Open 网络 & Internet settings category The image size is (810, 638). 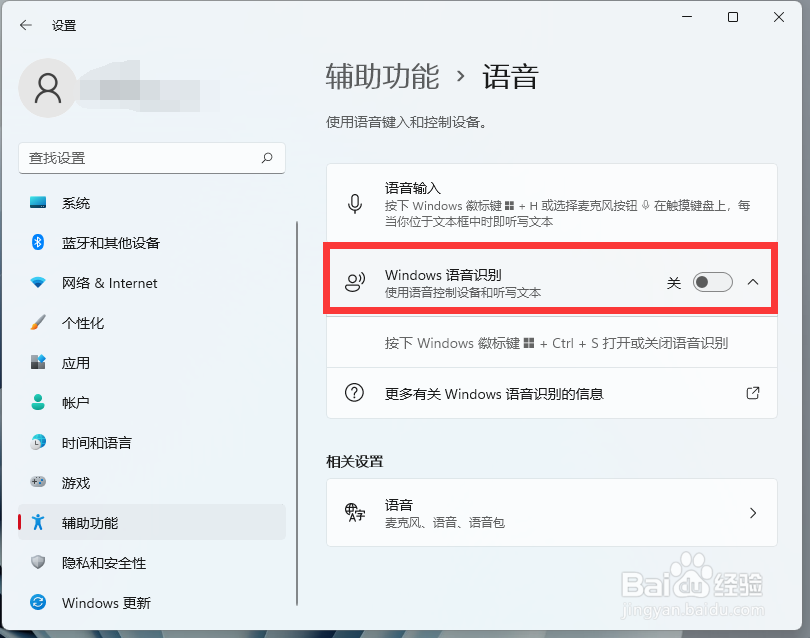(152, 283)
